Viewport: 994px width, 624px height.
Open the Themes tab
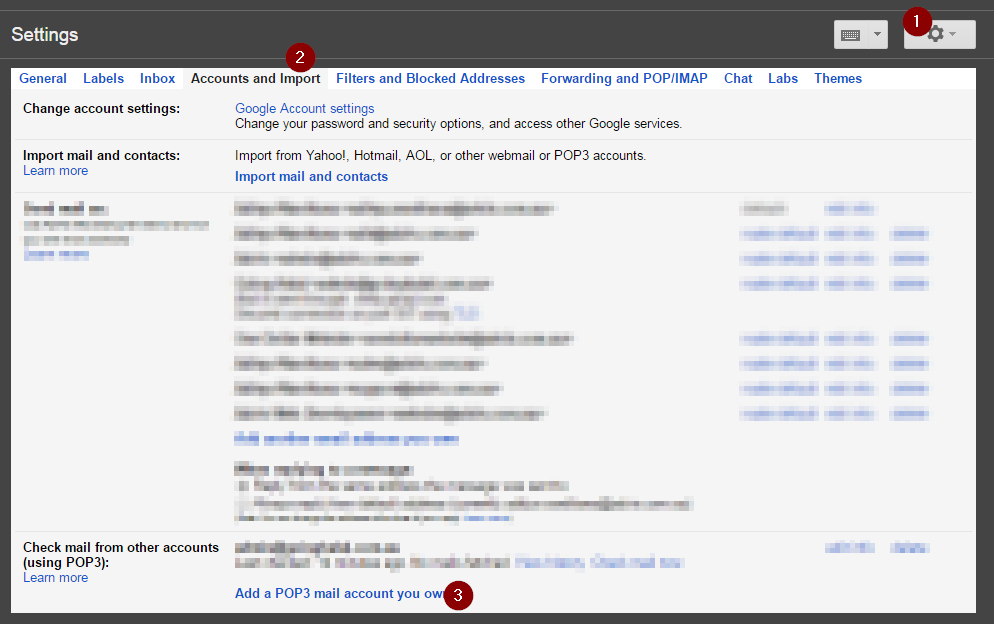pyautogui.click(x=838, y=78)
